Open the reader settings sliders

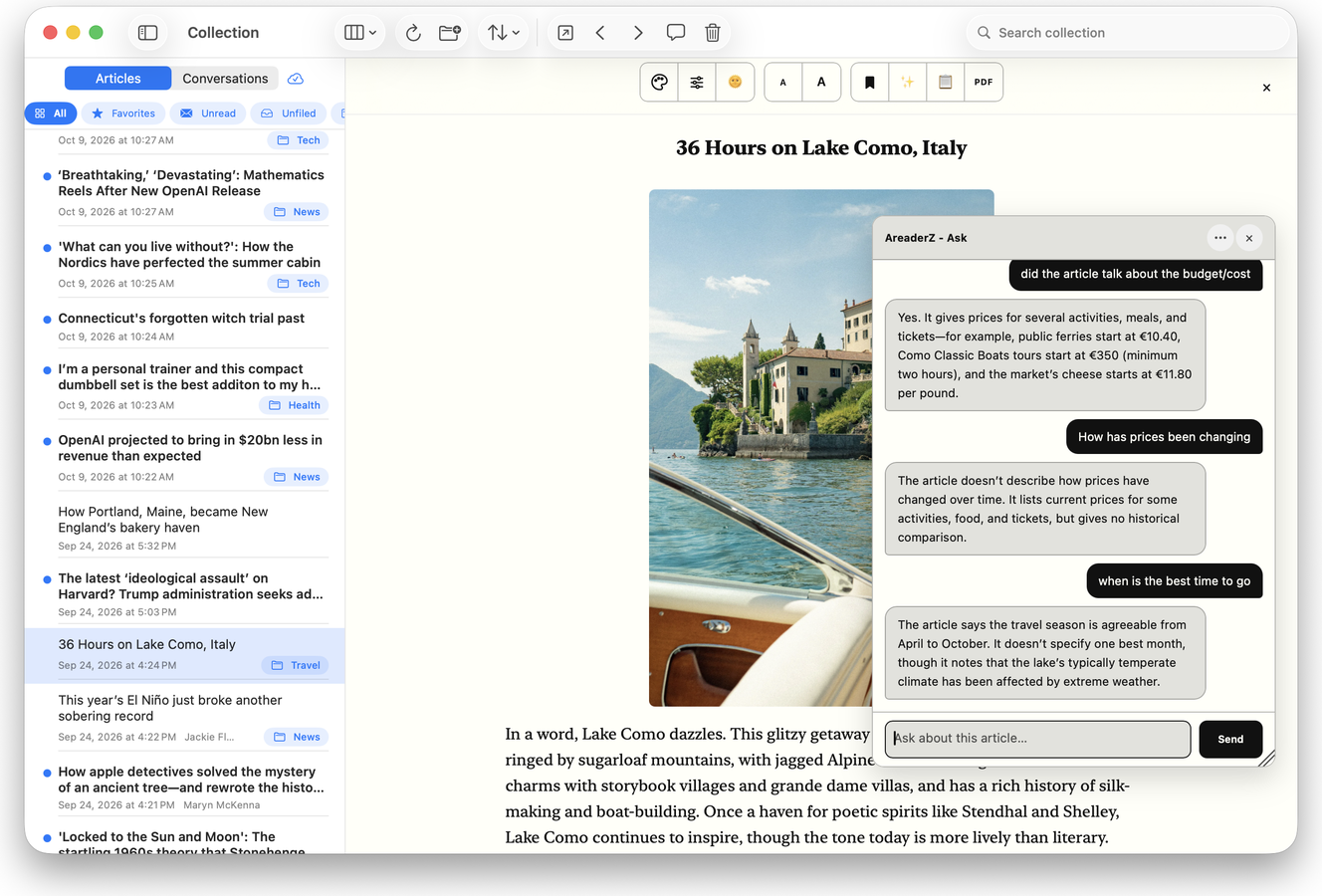coord(697,83)
